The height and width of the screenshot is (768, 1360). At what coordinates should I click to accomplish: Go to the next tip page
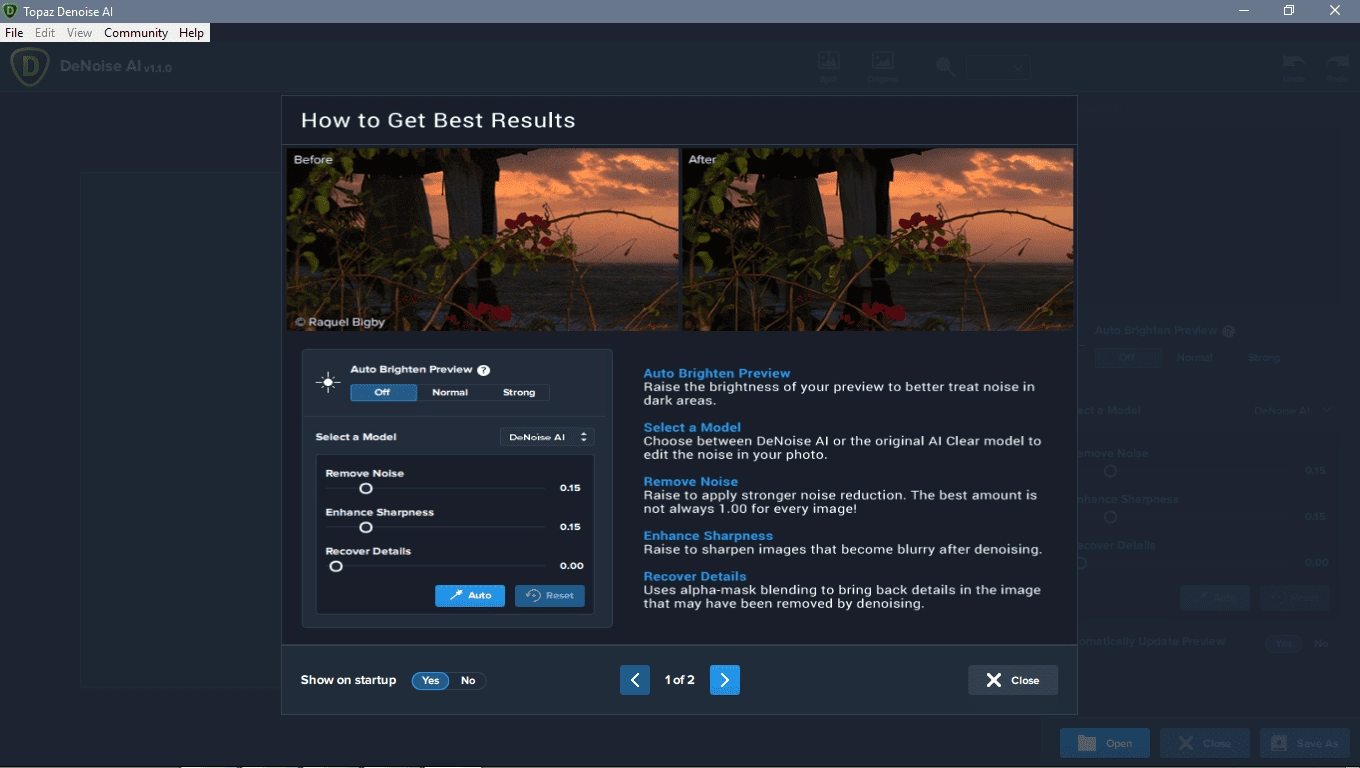tap(725, 680)
